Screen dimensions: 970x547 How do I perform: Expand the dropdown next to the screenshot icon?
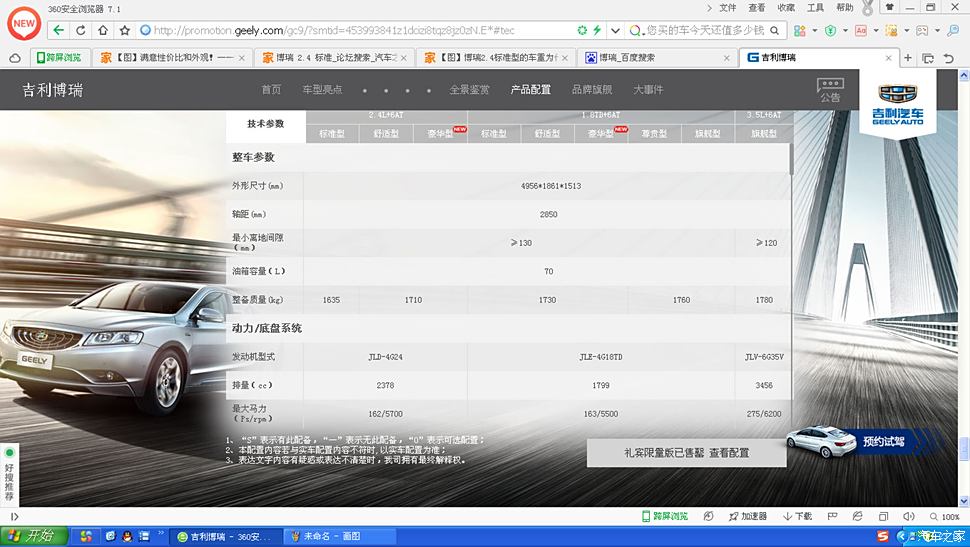click(x=906, y=30)
